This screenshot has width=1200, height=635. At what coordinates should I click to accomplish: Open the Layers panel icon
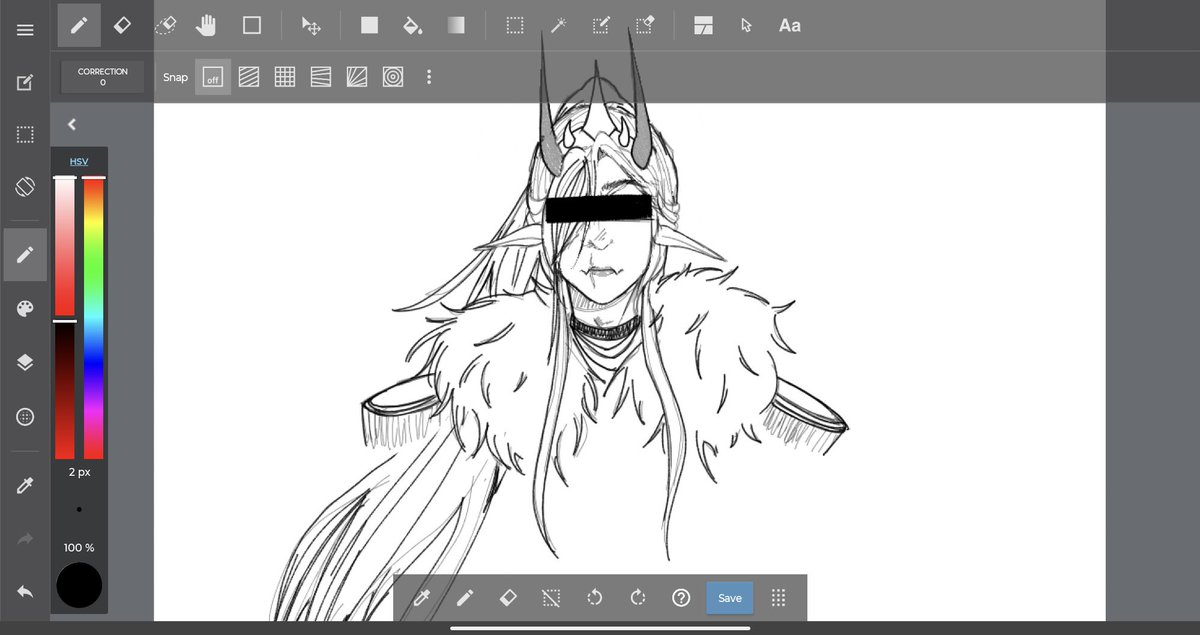pos(24,361)
